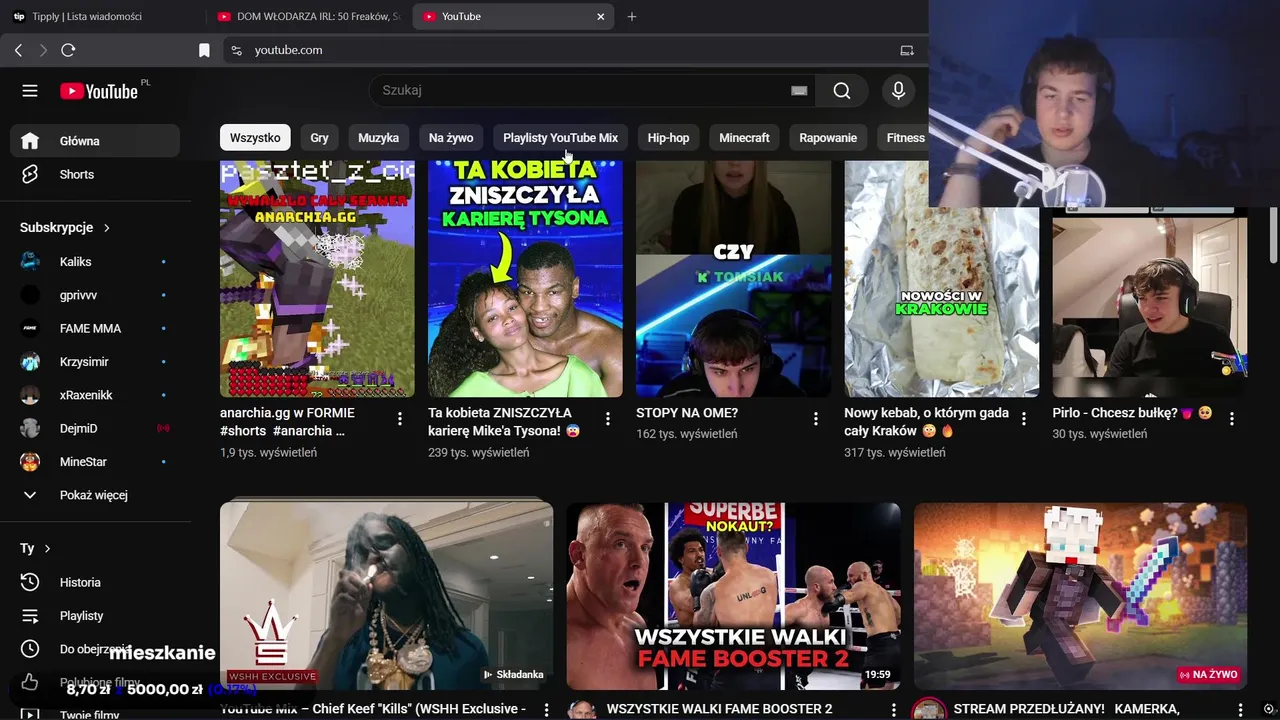Open the gprivvv channel subscription
Screen dimensions: 1280x720
[95, 295]
